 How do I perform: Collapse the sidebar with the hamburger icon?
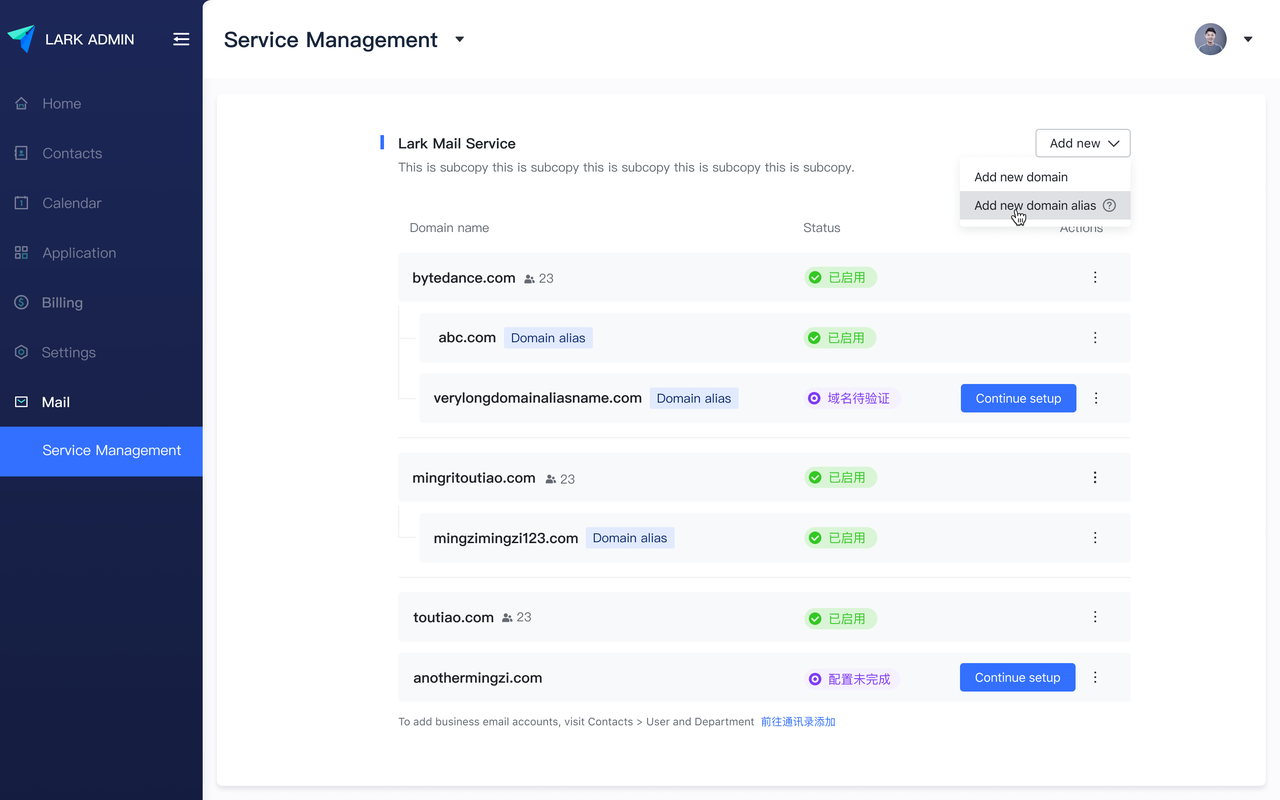(181, 39)
